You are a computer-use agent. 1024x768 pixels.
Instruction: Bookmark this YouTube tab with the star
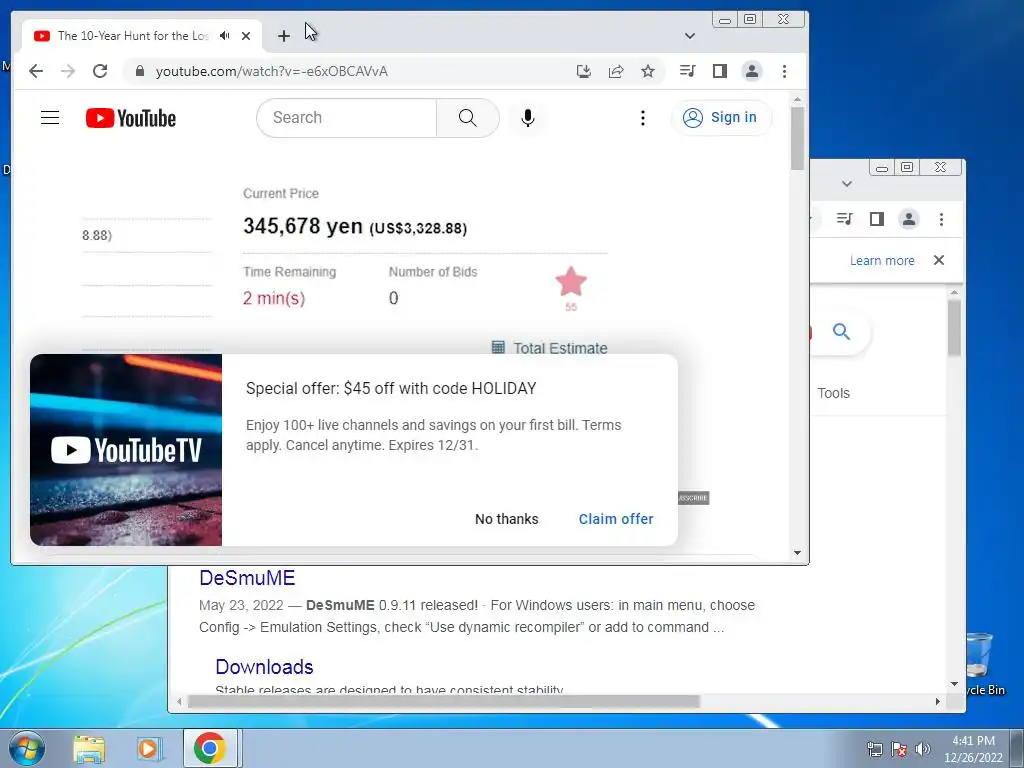click(648, 71)
